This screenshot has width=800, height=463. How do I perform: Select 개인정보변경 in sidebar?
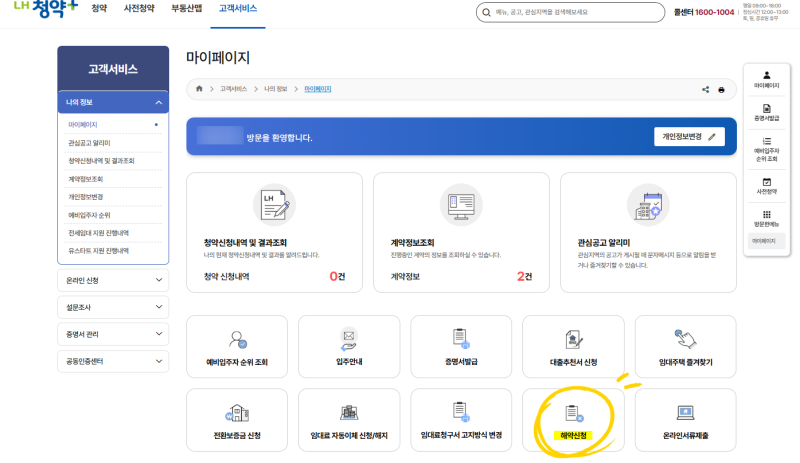click(86, 197)
